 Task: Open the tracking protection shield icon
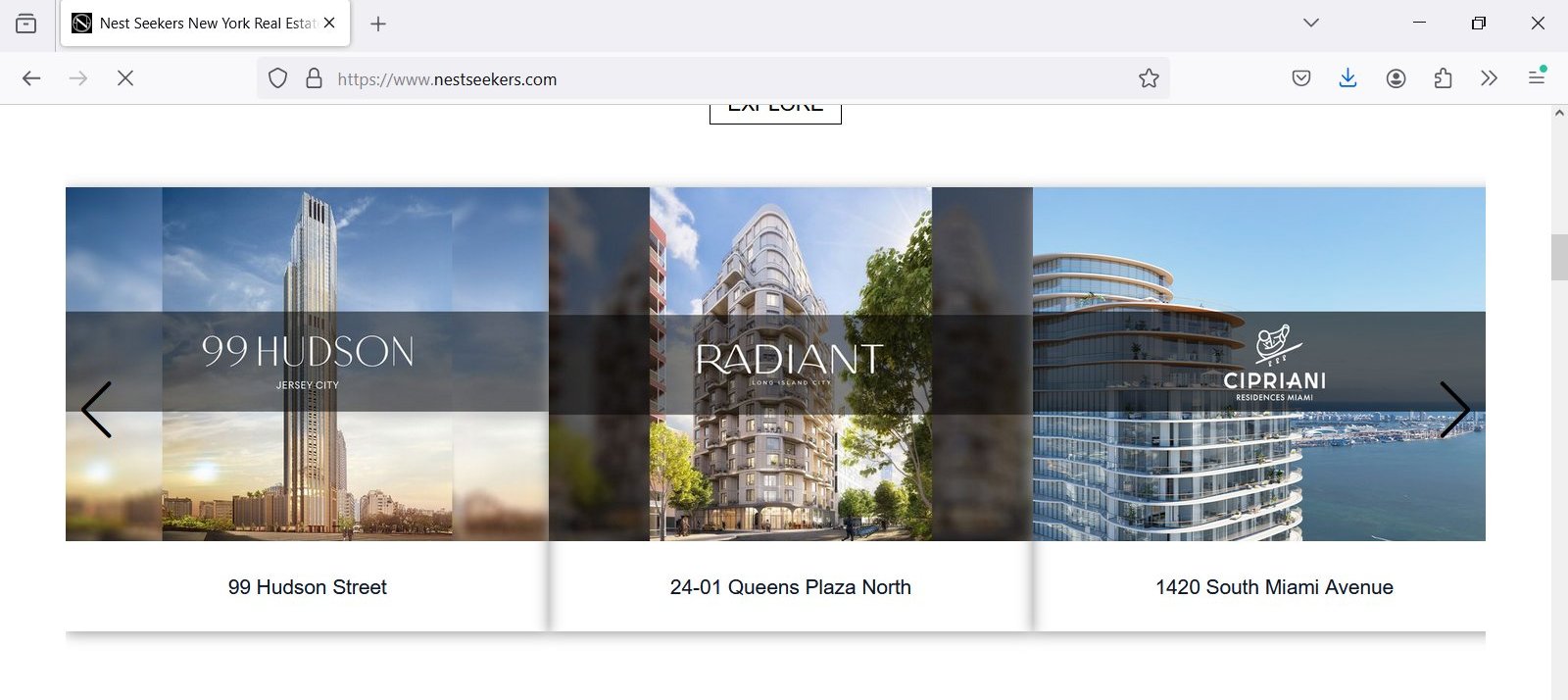pos(278,78)
